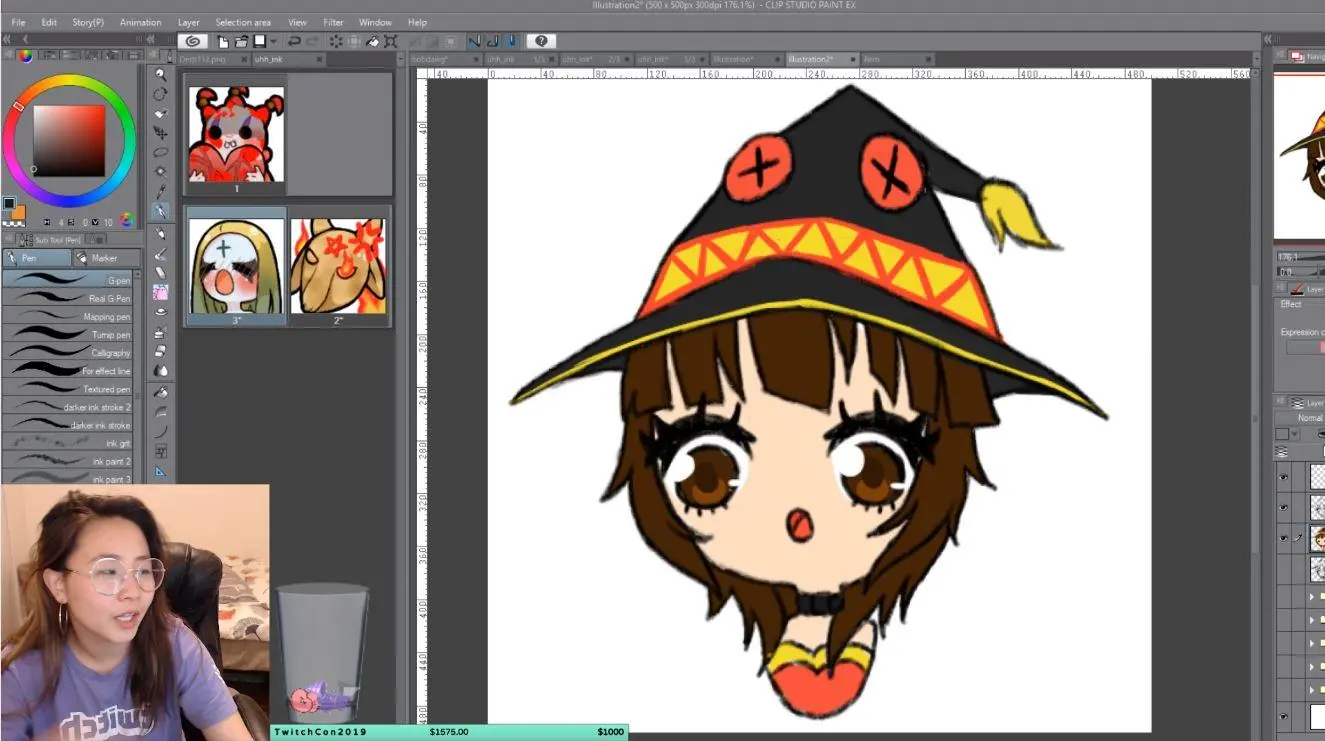The image size is (1325, 741).
Task: Choose the G-pen brush
Action: [x=68, y=280]
